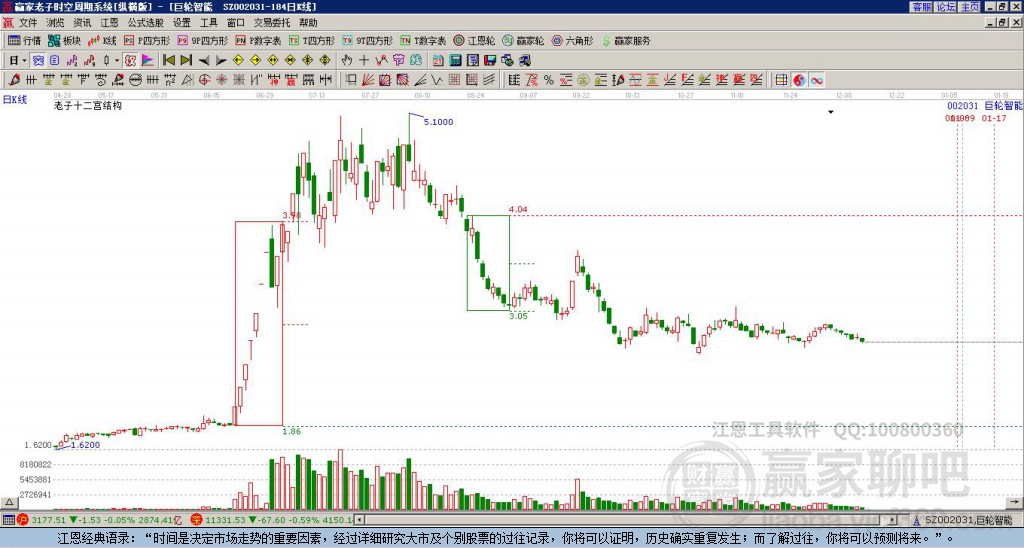Click the 5.1000 high price label
Screen dimensions: 1024x548
pos(438,122)
